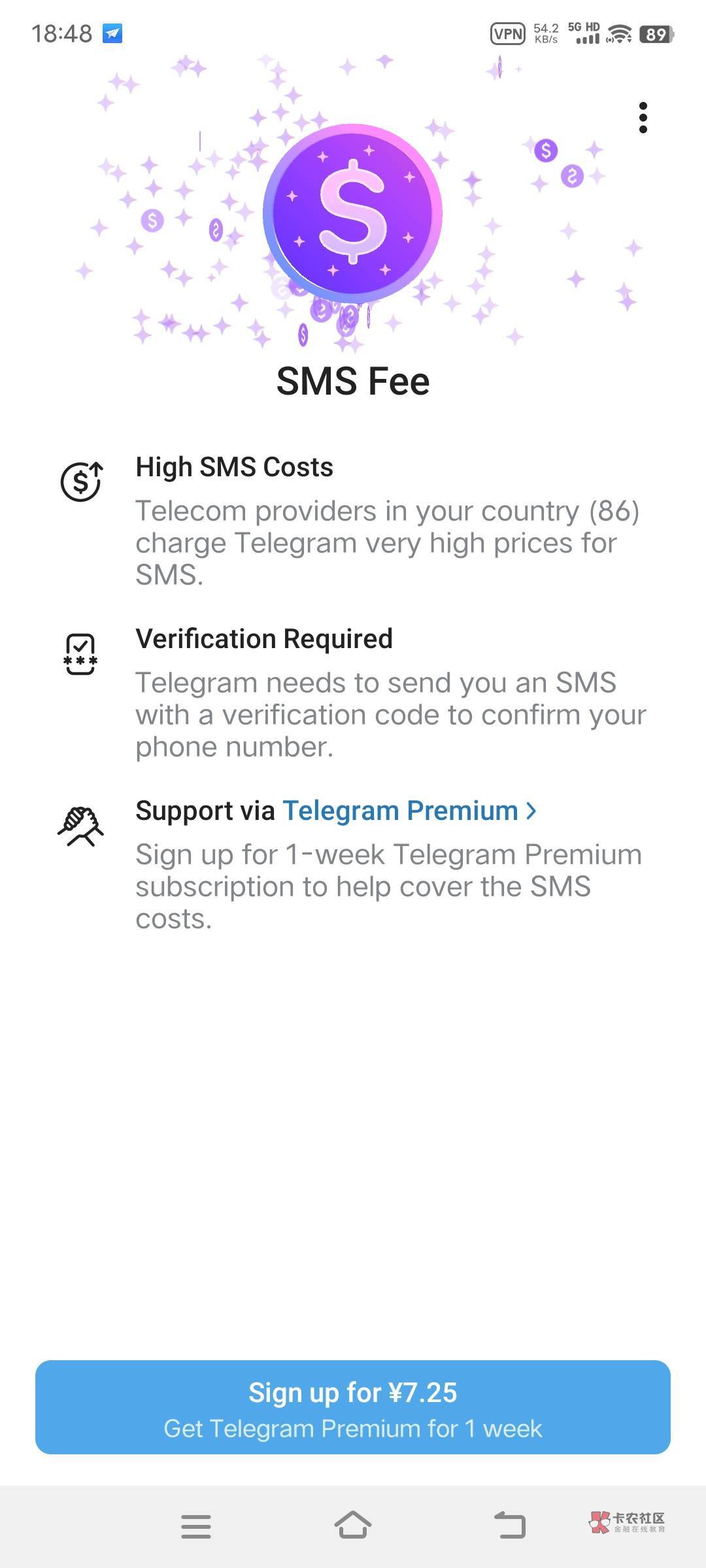The height and width of the screenshot is (1568, 706).
Task: Tap the 1-week subscription description text
Action: pos(388,887)
